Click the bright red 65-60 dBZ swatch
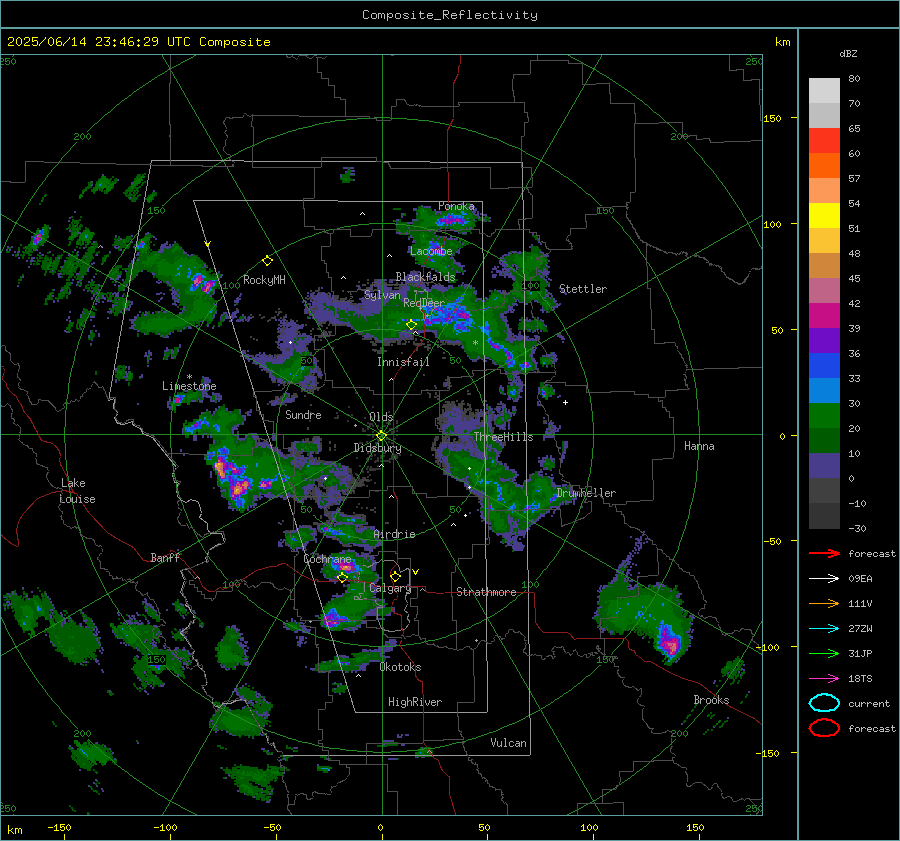Image resolution: width=900 pixels, height=841 pixels. (824, 141)
